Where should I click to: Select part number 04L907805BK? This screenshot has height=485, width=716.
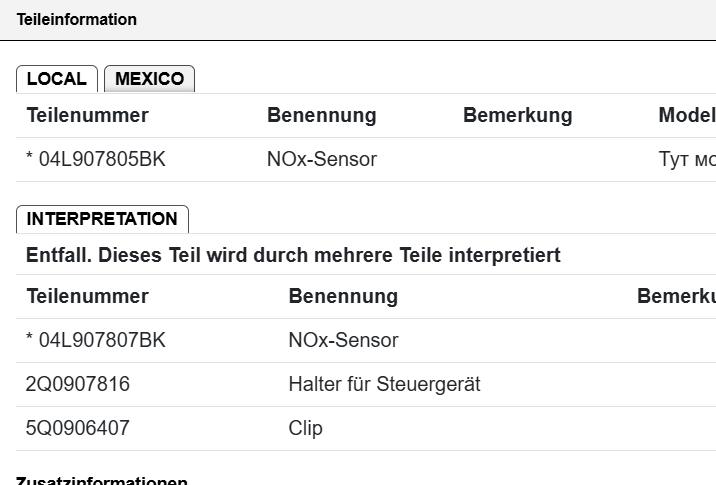(x=96, y=159)
